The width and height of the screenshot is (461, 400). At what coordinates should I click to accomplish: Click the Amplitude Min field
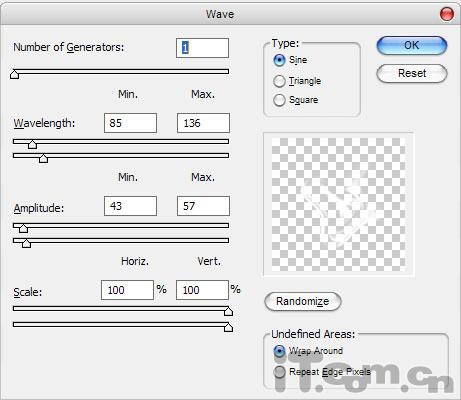(x=130, y=206)
